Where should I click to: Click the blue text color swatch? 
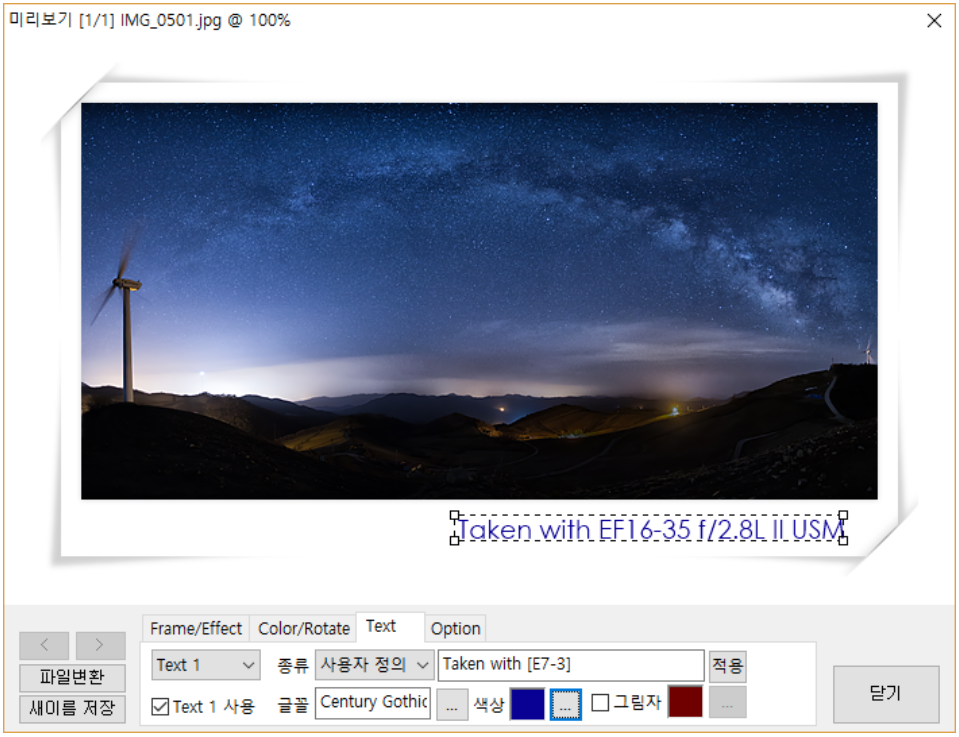(527, 703)
